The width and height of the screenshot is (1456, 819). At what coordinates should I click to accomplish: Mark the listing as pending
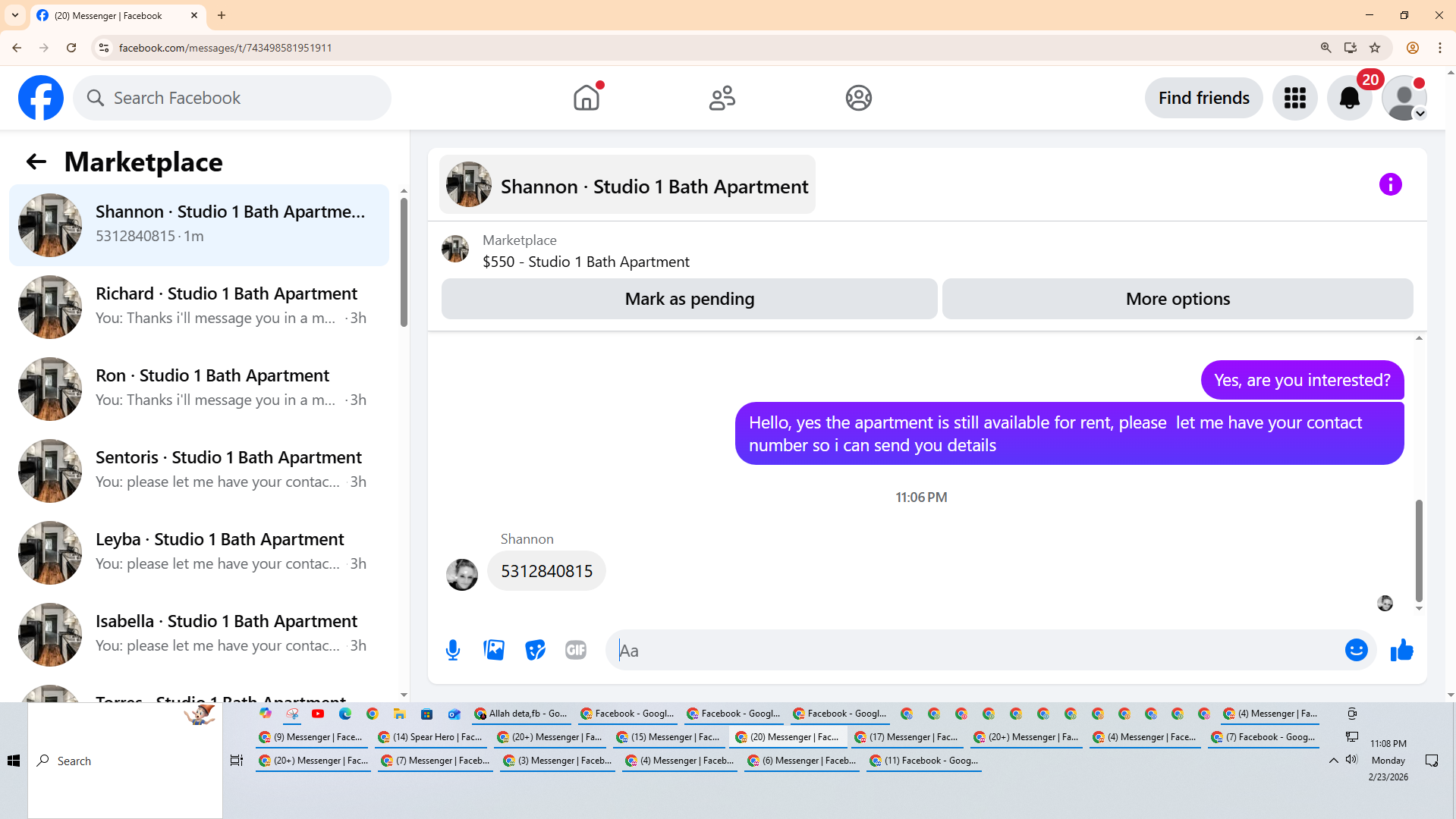click(x=689, y=299)
